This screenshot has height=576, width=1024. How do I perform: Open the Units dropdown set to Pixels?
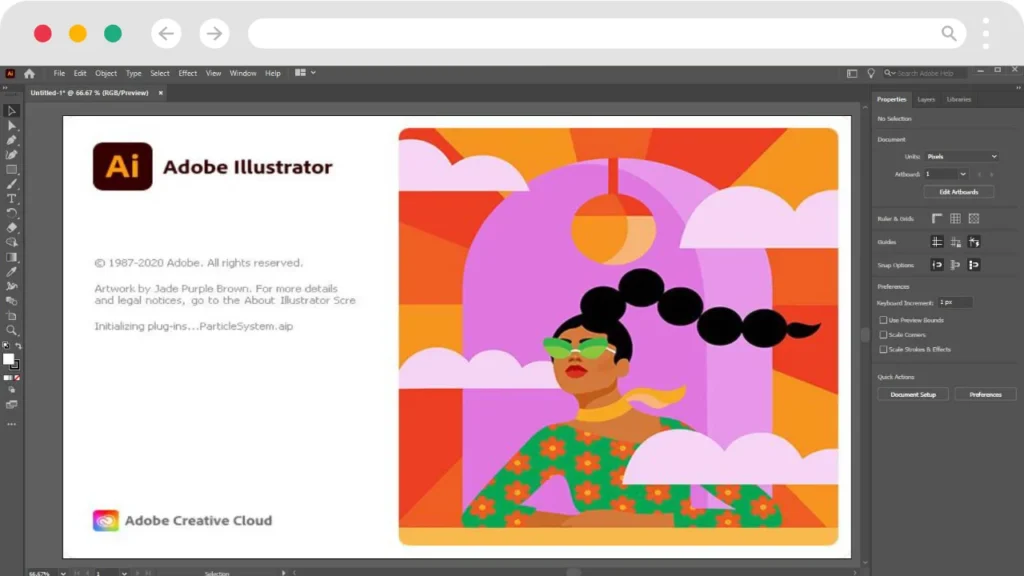[x=961, y=157]
